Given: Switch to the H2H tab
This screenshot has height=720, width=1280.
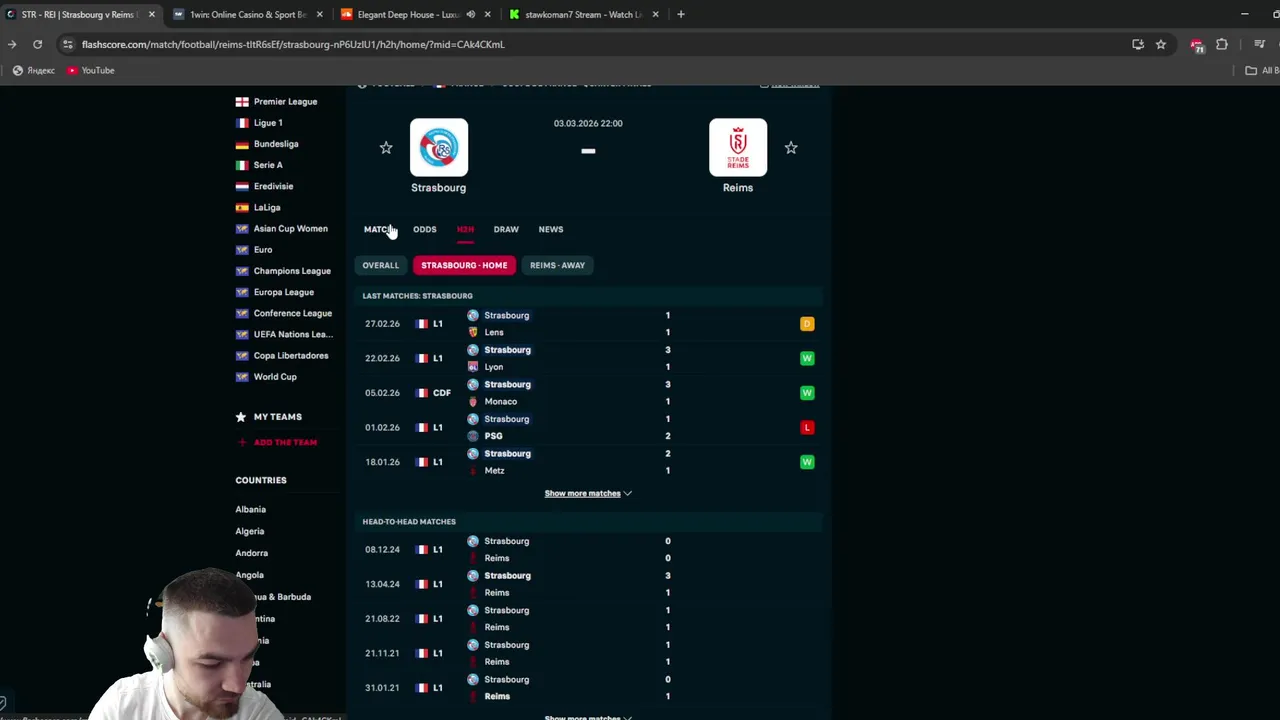Looking at the screenshot, I should click(465, 229).
